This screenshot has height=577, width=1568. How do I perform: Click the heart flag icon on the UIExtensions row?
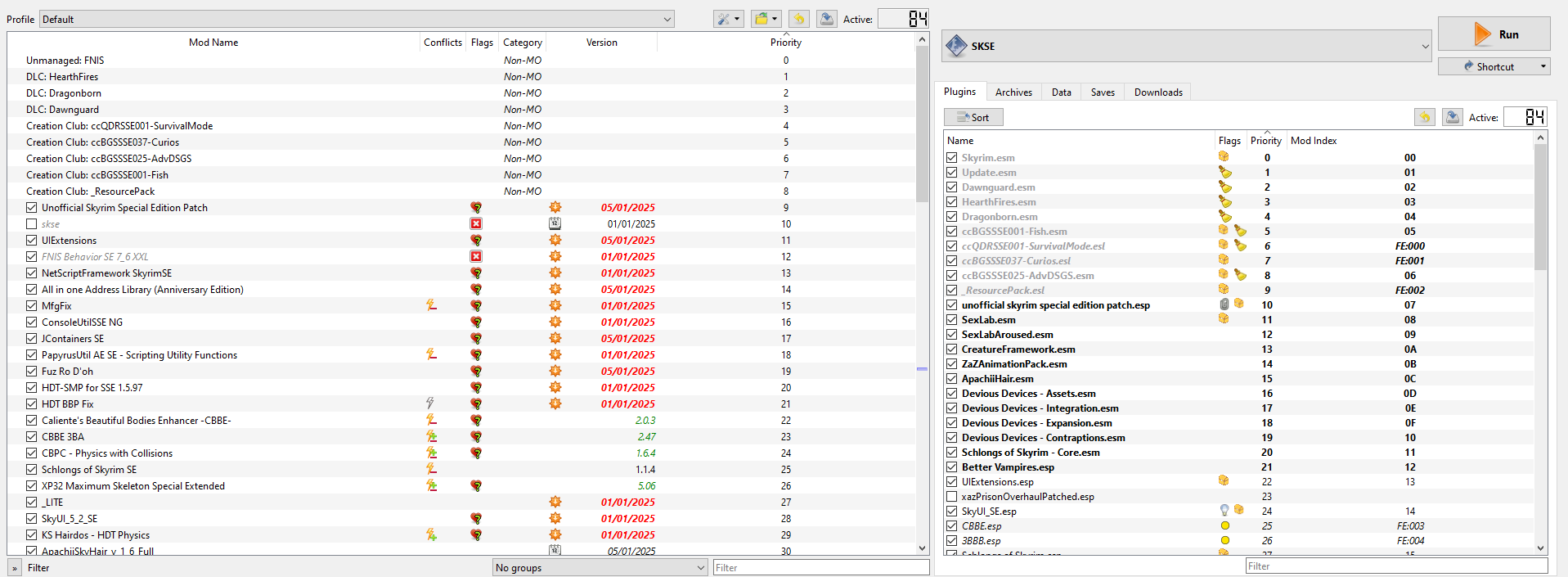[476, 240]
